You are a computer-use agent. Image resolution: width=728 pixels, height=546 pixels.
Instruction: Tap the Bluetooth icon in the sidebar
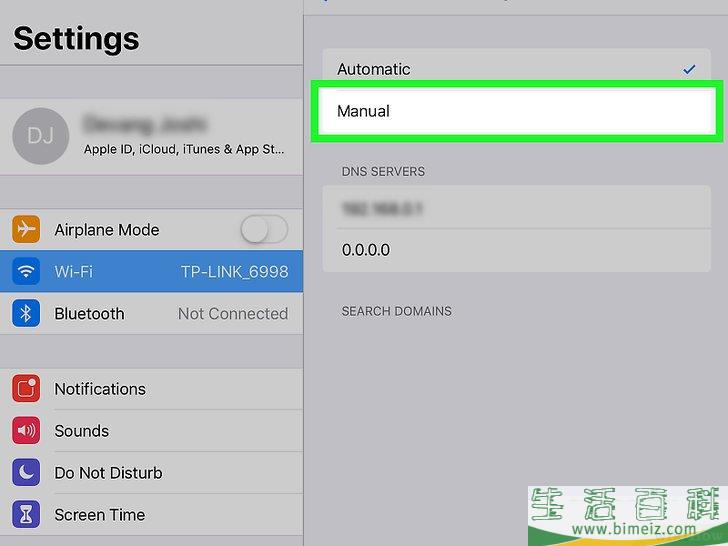tap(26, 313)
